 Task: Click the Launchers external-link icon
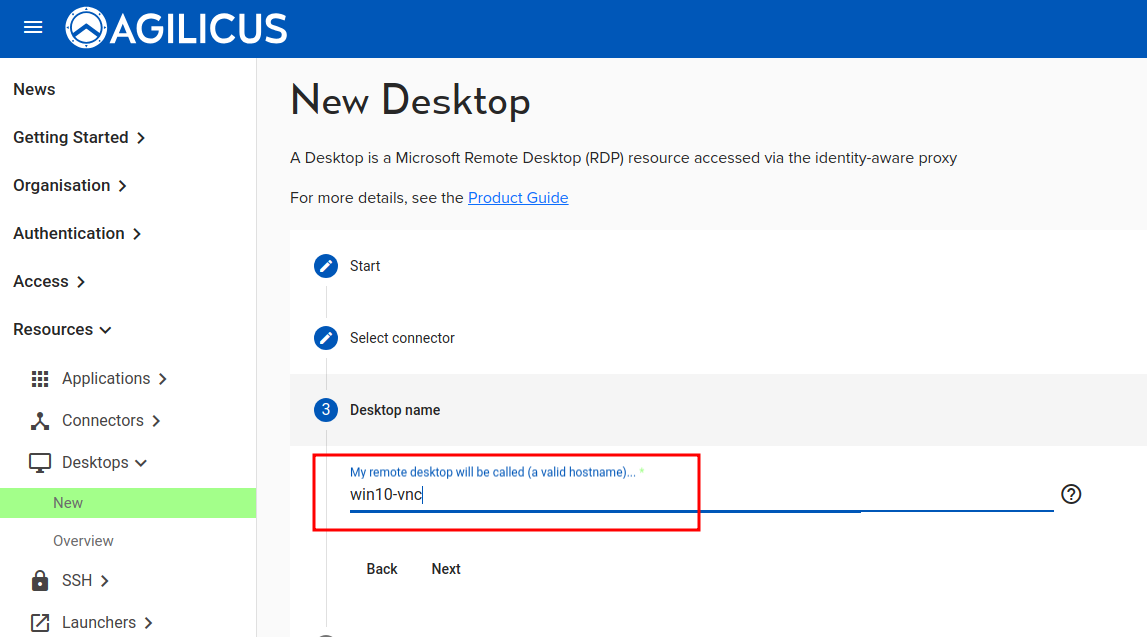[40, 623]
